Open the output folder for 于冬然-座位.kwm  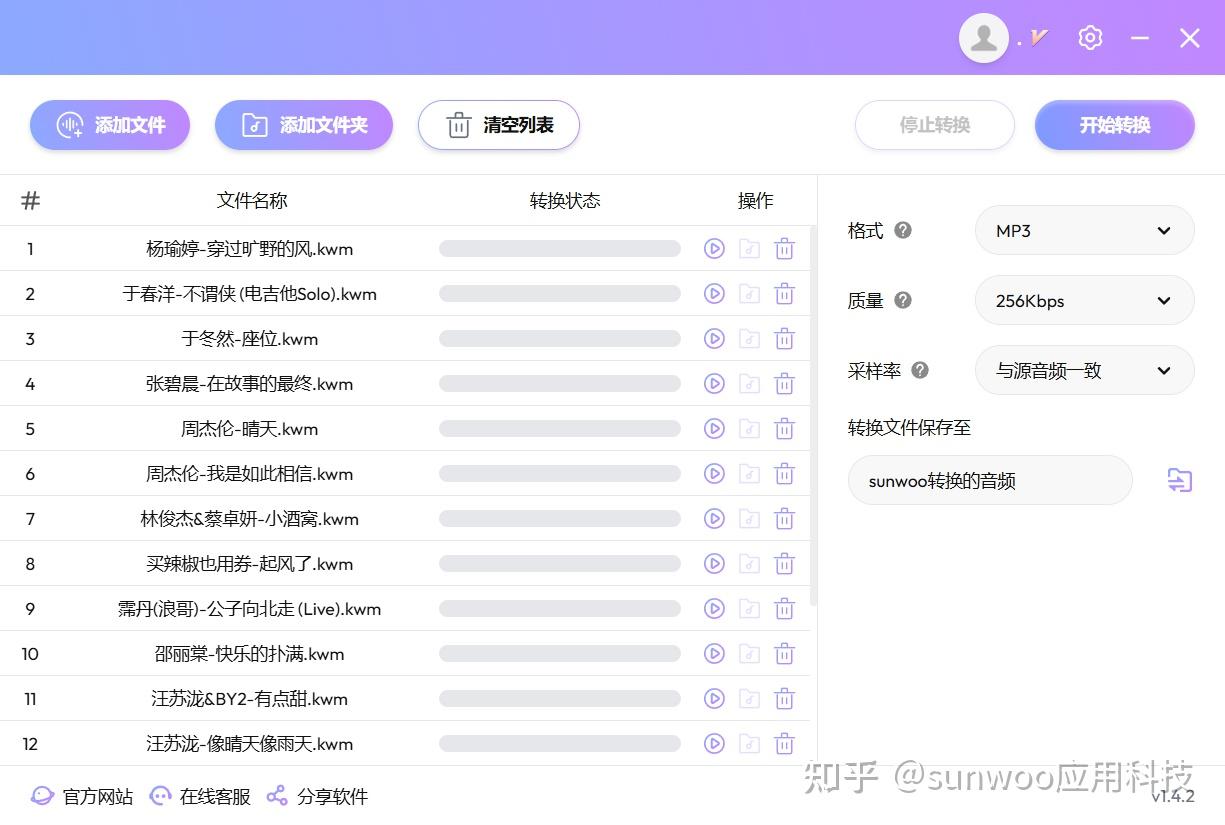click(749, 338)
